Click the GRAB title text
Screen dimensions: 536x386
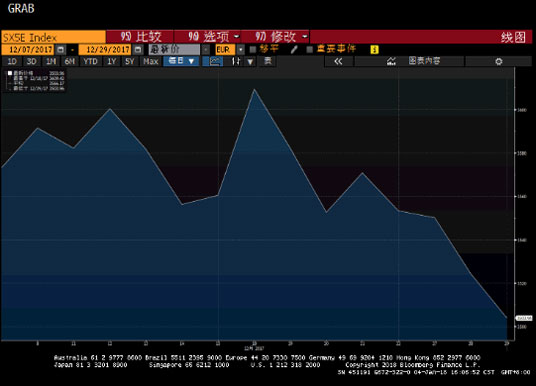[21, 8]
